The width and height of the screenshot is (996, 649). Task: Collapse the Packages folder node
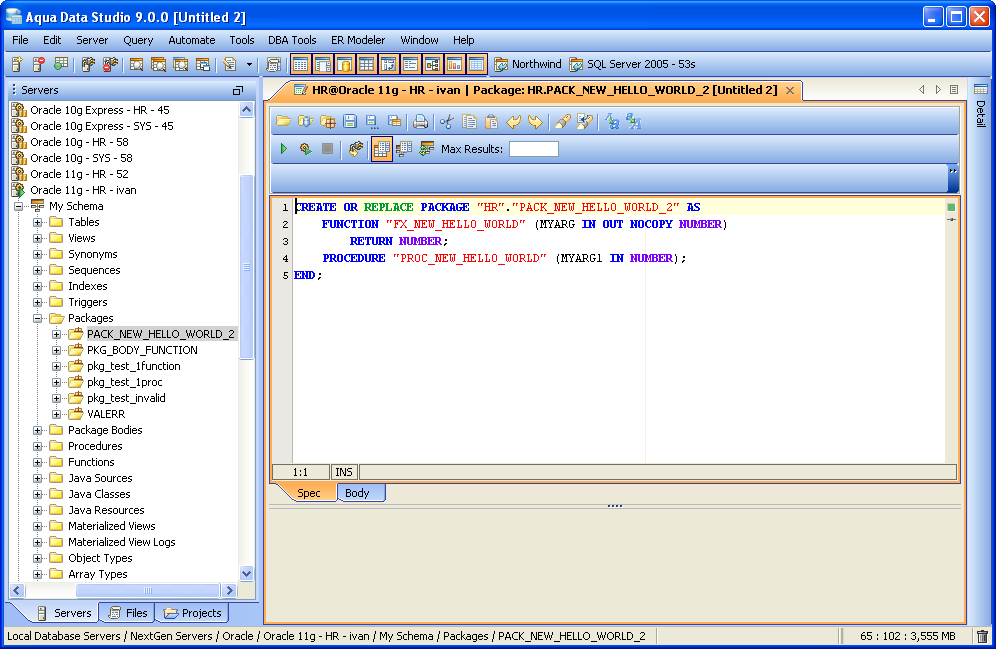click(38, 318)
